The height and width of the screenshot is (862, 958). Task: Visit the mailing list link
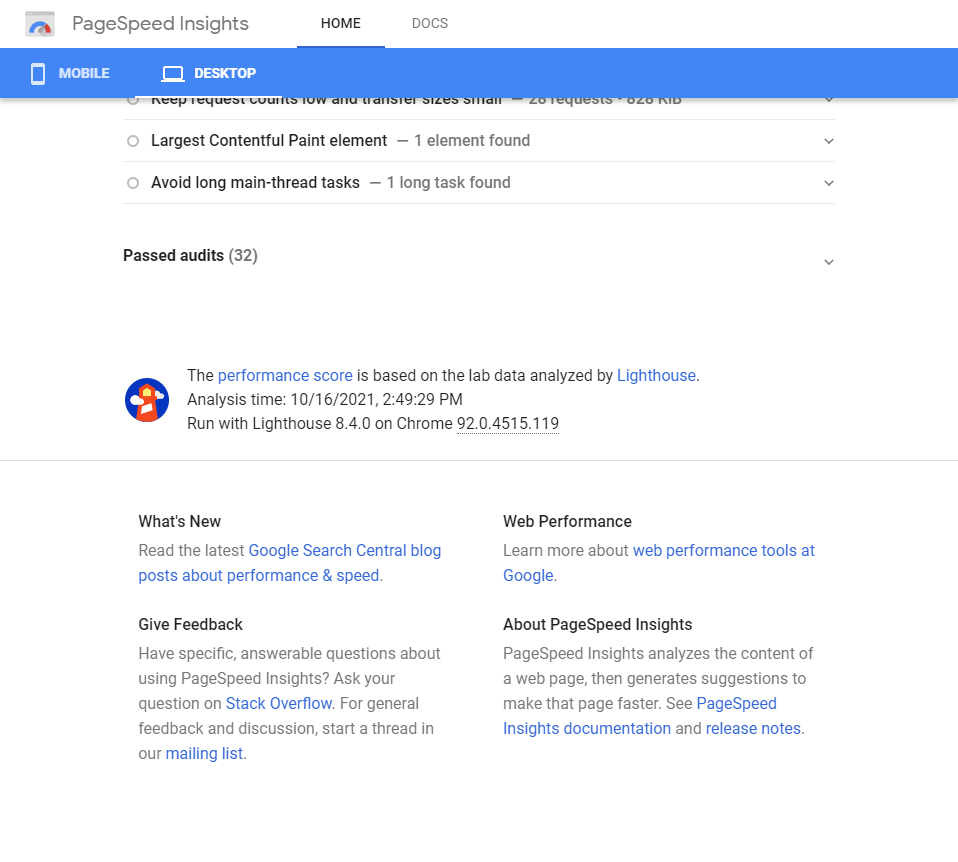pos(204,754)
